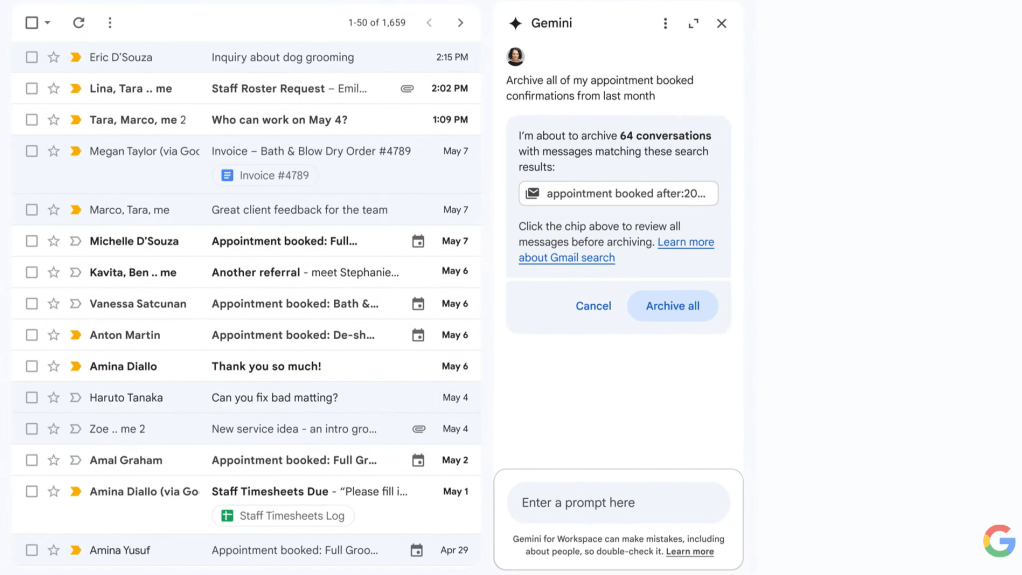Click attachment icon on Staff Roster Request
Screen dimensions: 1022x575
407,89
